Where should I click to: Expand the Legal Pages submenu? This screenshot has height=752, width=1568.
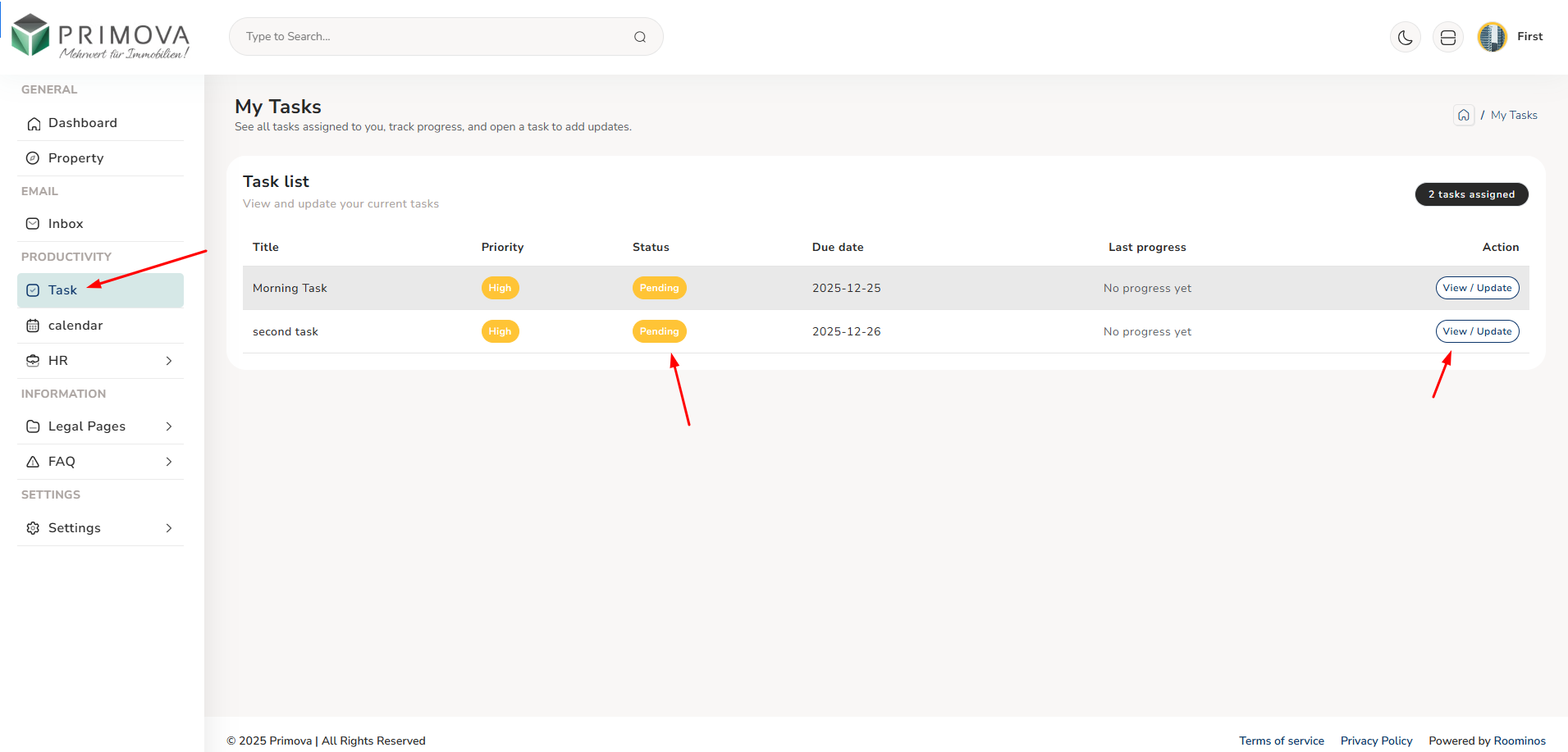point(168,426)
